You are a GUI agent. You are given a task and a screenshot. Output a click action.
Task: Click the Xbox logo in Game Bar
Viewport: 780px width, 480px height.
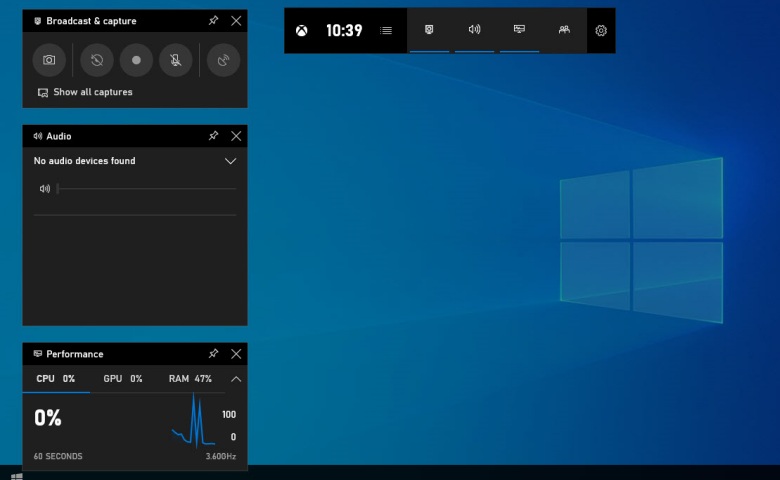pyautogui.click(x=301, y=31)
